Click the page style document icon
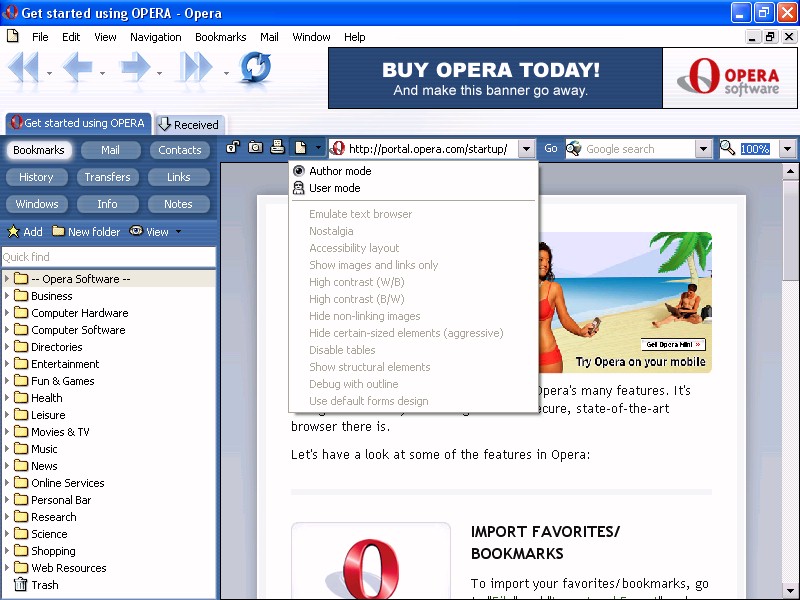 [x=301, y=148]
